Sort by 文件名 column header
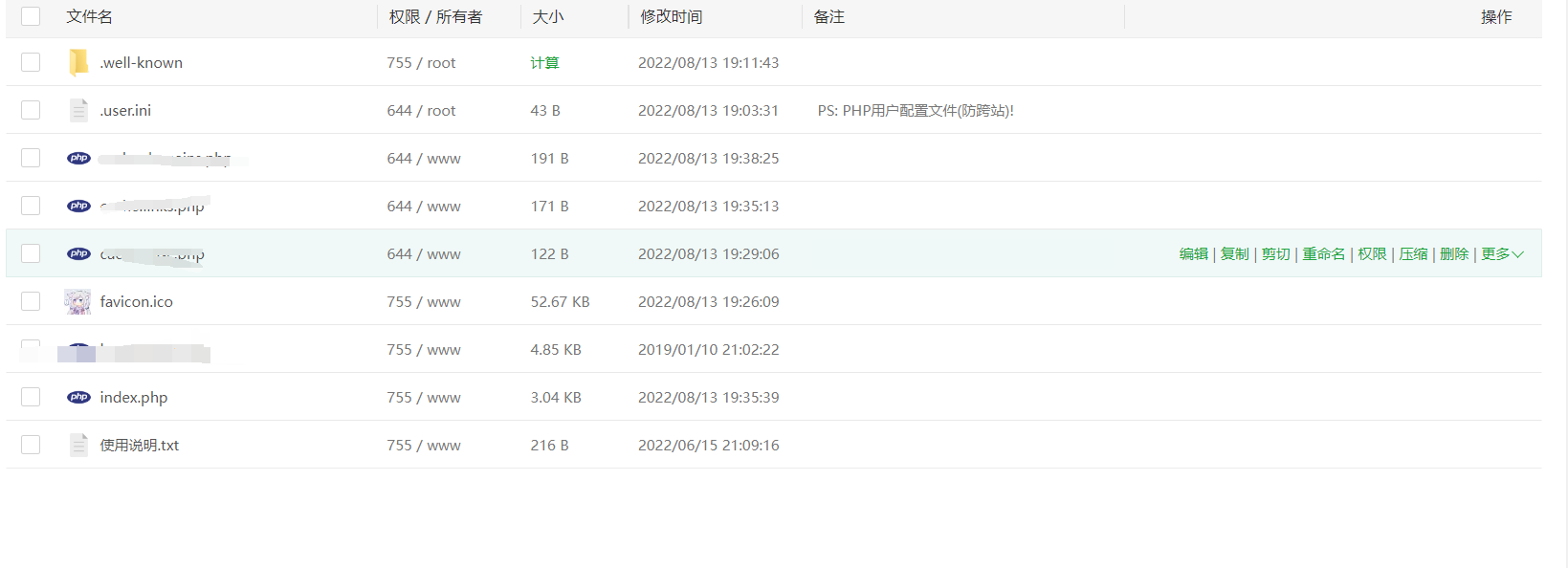 [x=89, y=16]
